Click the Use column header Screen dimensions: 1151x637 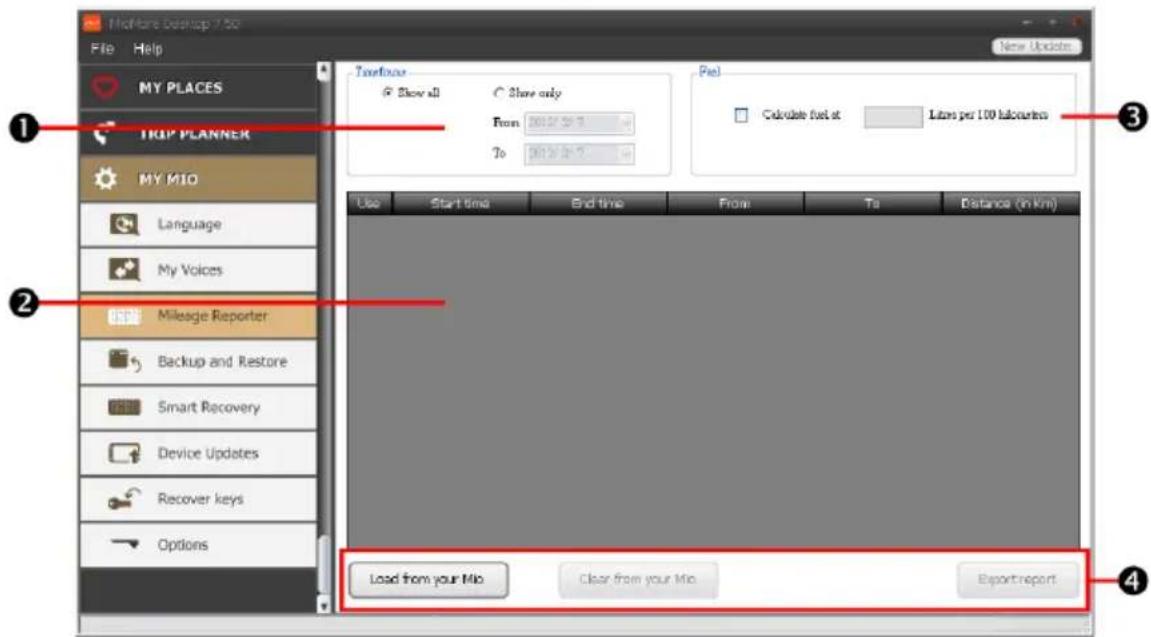point(369,203)
